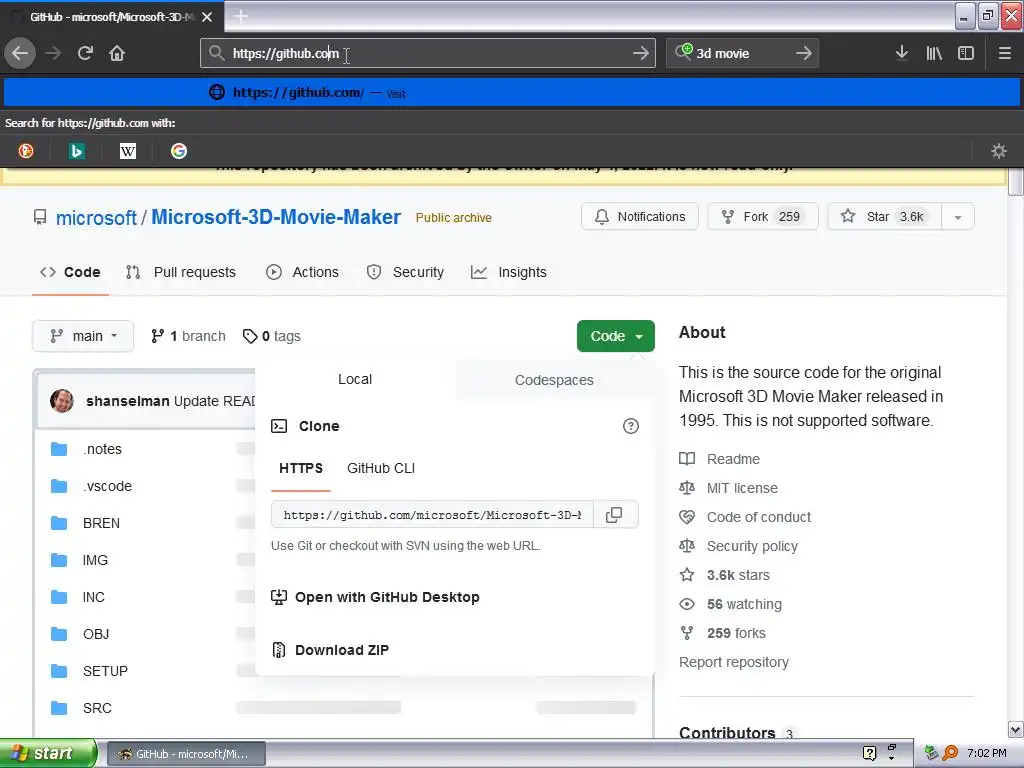Open the SRC folder
The height and width of the screenshot is (768, 1024).
pos(97,708)
